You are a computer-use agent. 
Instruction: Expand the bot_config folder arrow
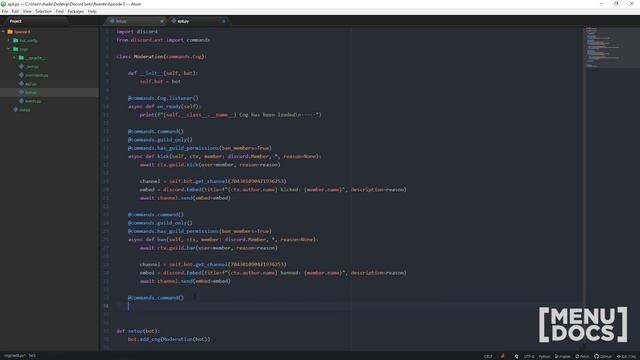[x=9, y=40]
